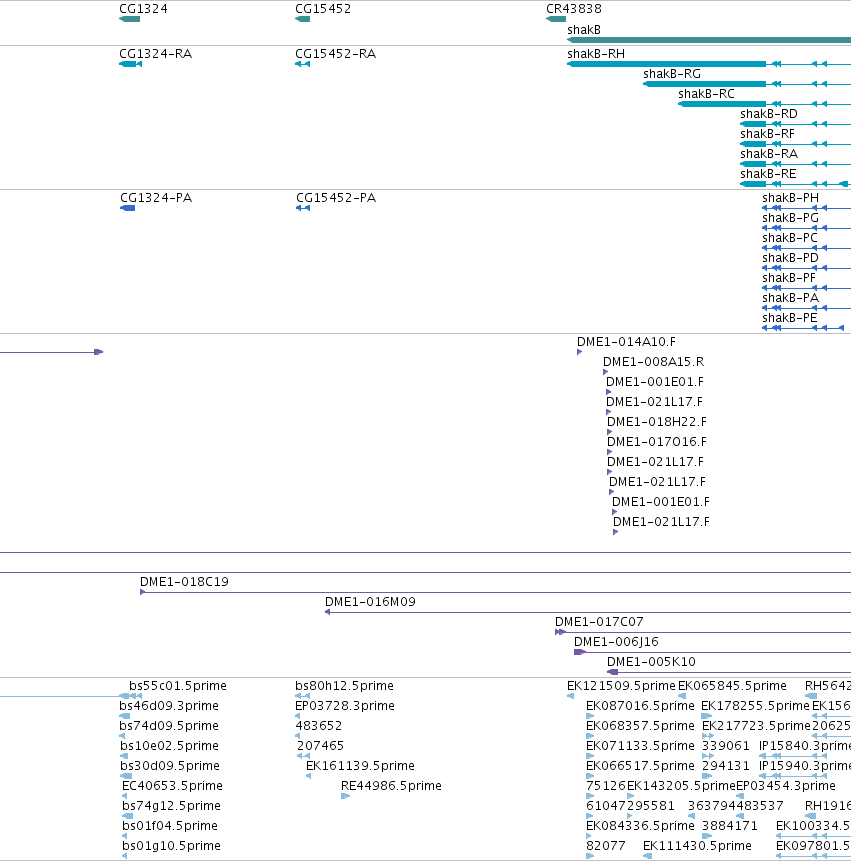Select the EC40653.5prime EST label
This screenshot has height=861, width=851.
coord(172,786)
